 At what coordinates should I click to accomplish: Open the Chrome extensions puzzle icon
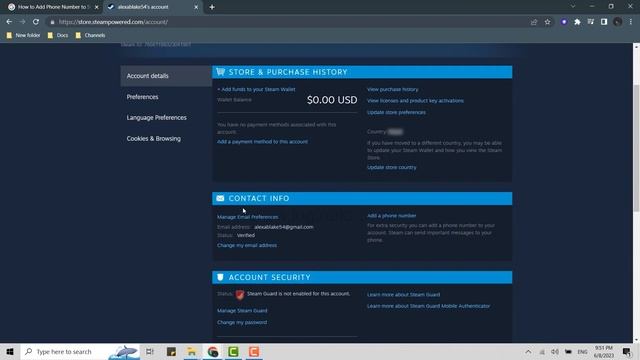click(577, 22)
